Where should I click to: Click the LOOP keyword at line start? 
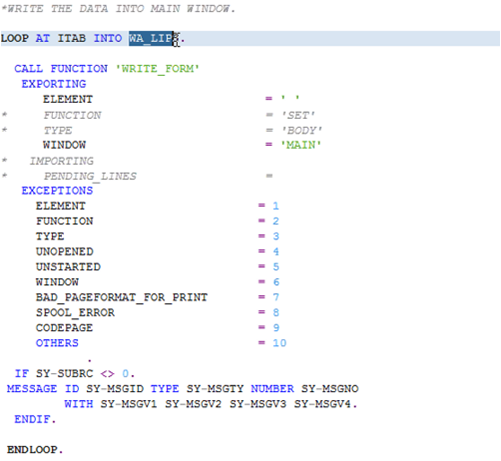point(15,38)
